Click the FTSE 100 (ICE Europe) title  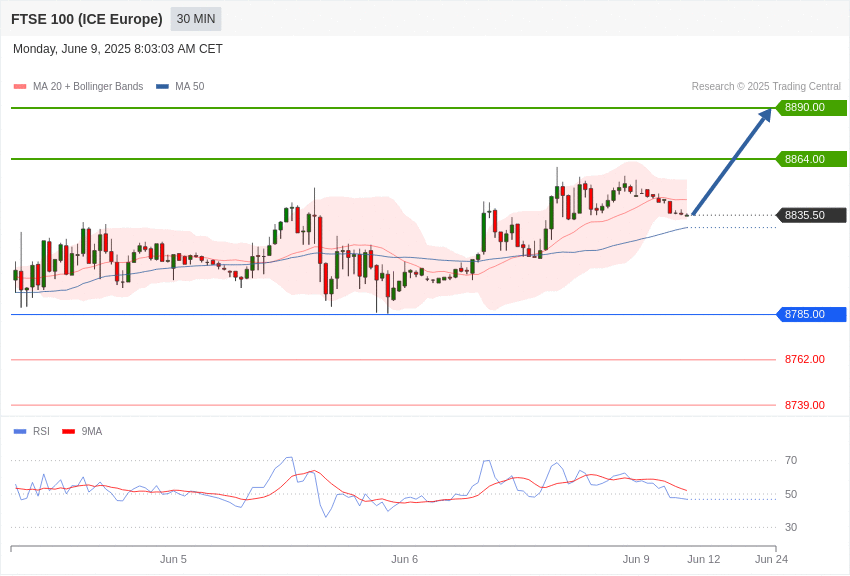pyautogui.click(x=87, y=19)
